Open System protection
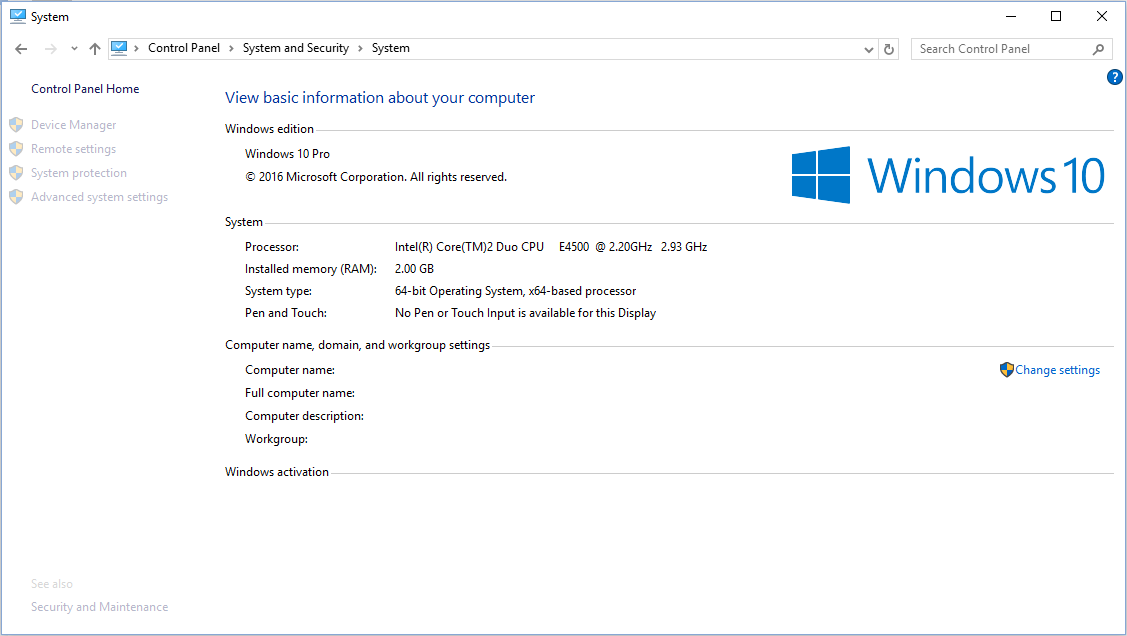This screenshot has width=1127, height=636. pos(78,173)
